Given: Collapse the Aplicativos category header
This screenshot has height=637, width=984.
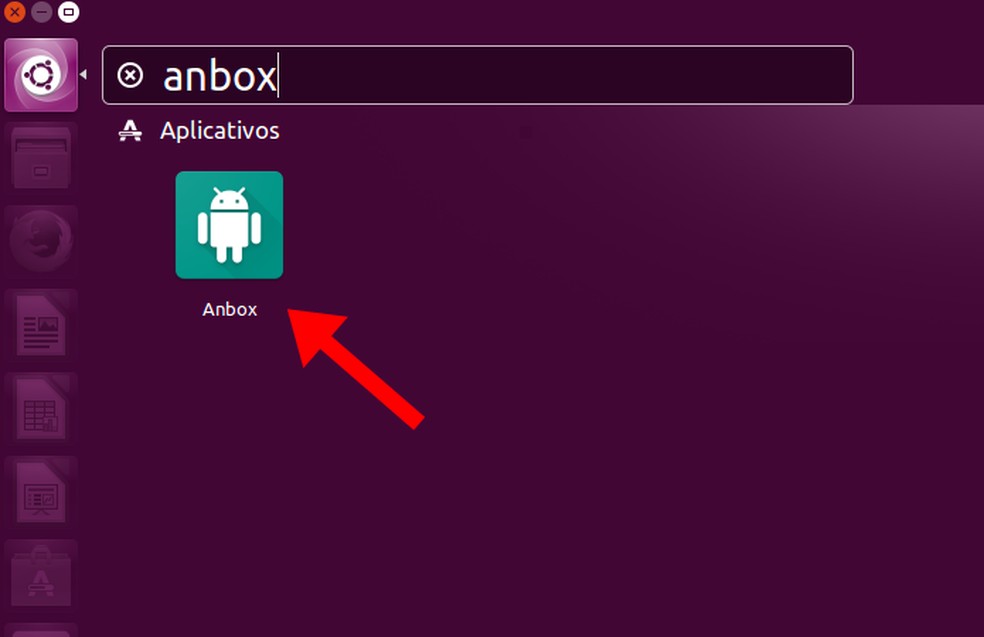Looking at the screenshot, I should (219, 131).
